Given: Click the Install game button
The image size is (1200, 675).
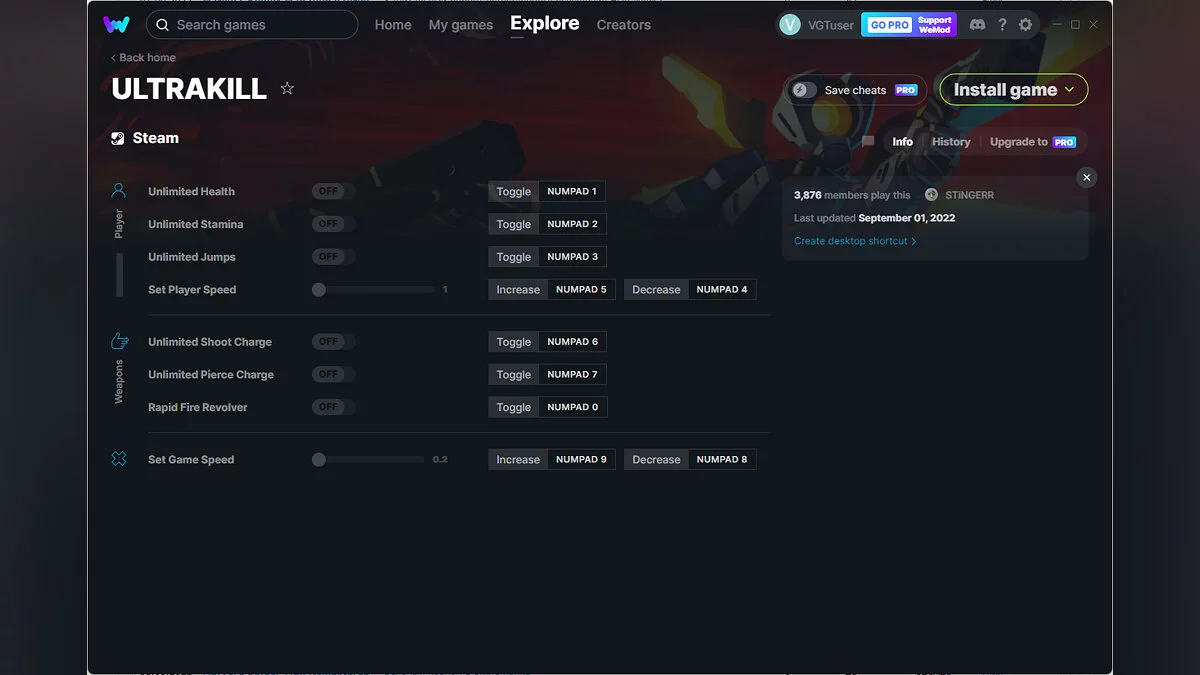Looking at the screenshot, I should coord(1014,90).
